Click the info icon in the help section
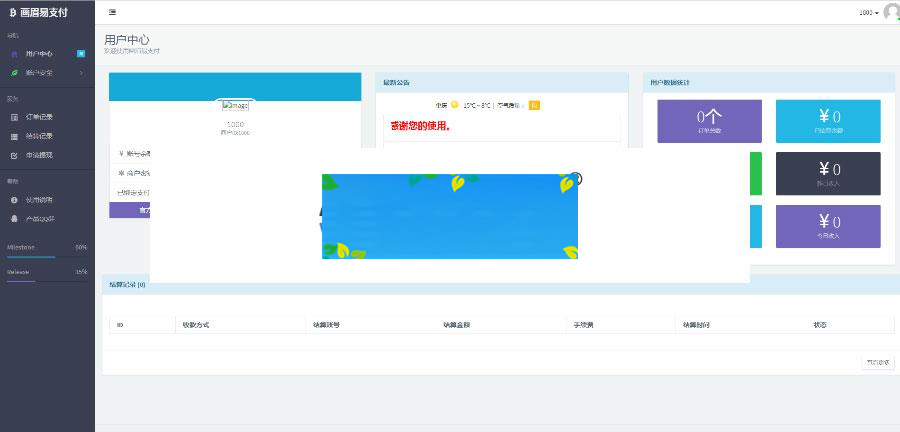The height and width of the screenshot is (432, 900). 14,200
